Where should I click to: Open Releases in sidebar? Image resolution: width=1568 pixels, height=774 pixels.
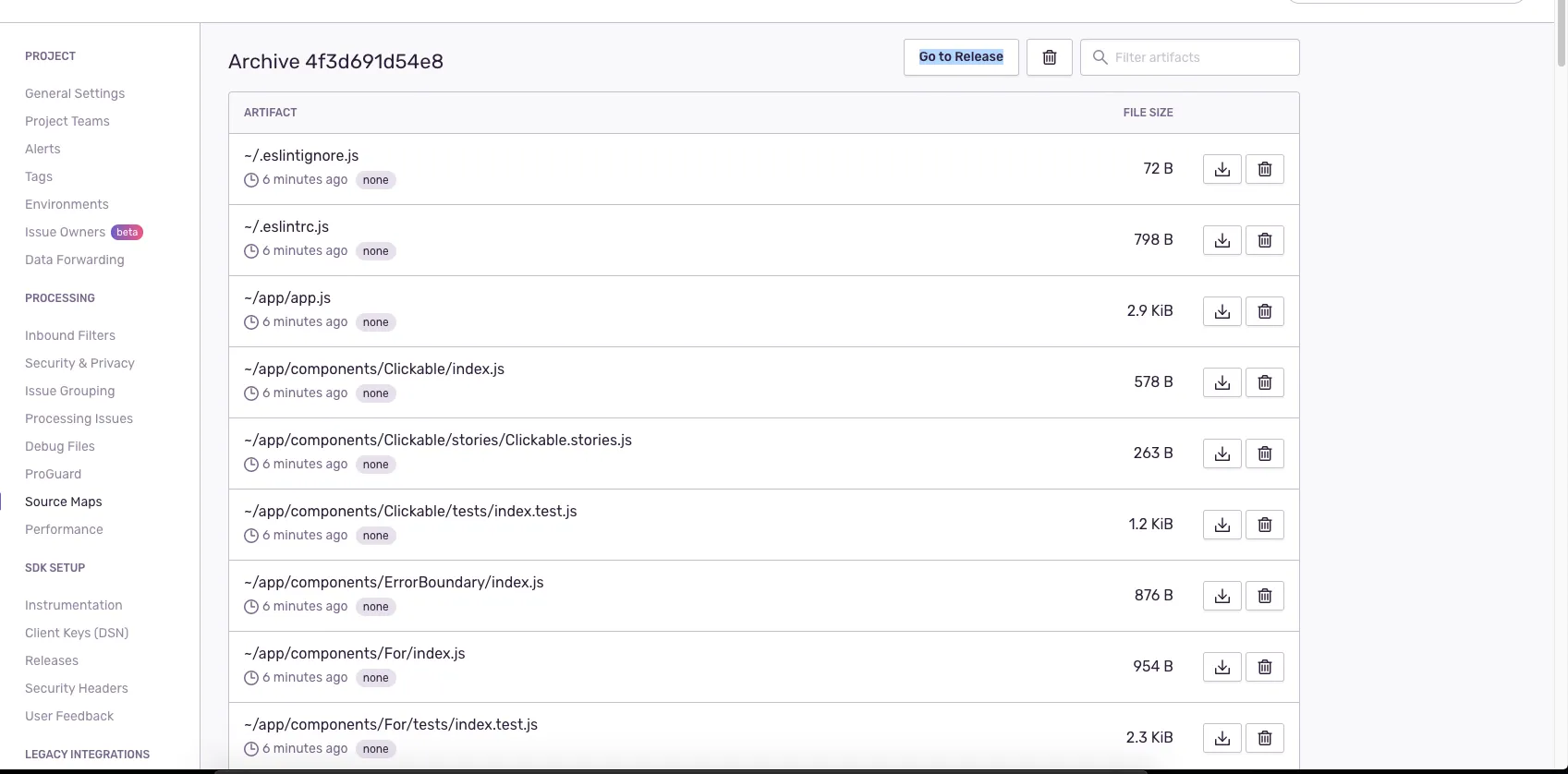[52, 660]
